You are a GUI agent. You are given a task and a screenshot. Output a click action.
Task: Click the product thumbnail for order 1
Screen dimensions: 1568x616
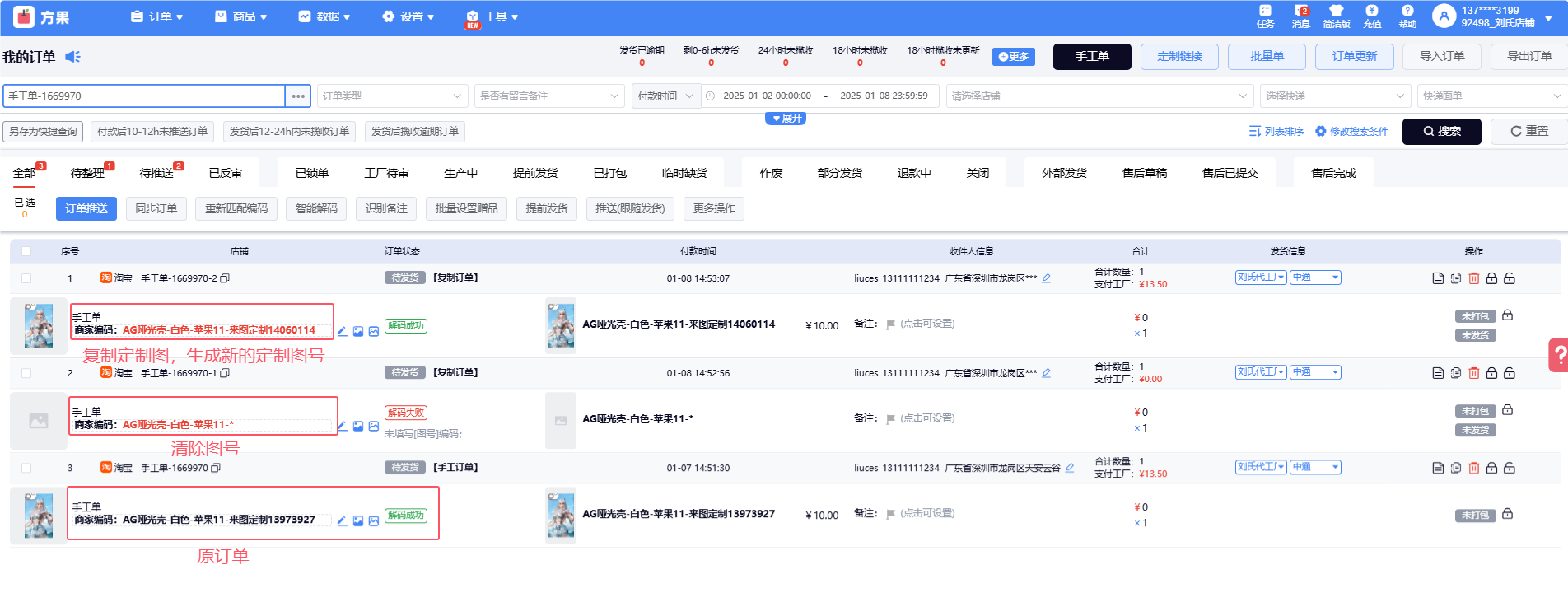[x=39, y=325]
